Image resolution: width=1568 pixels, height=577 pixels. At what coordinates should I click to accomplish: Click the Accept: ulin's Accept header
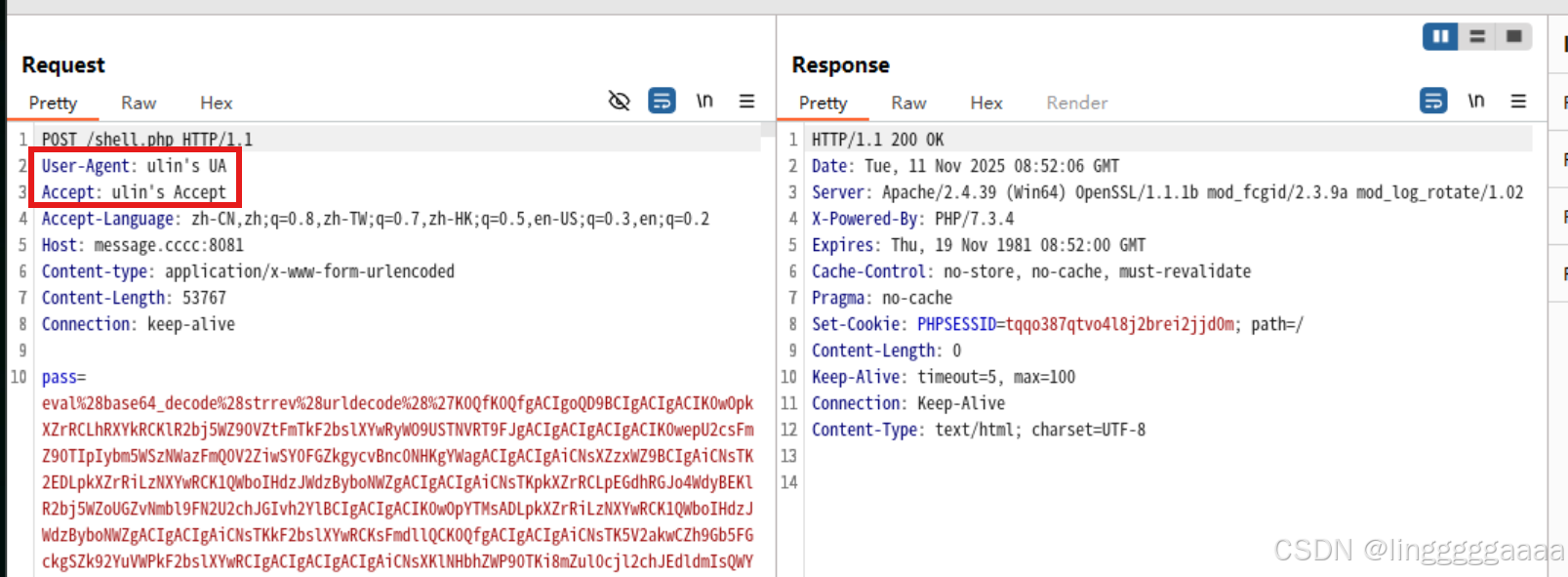[134, 192]
